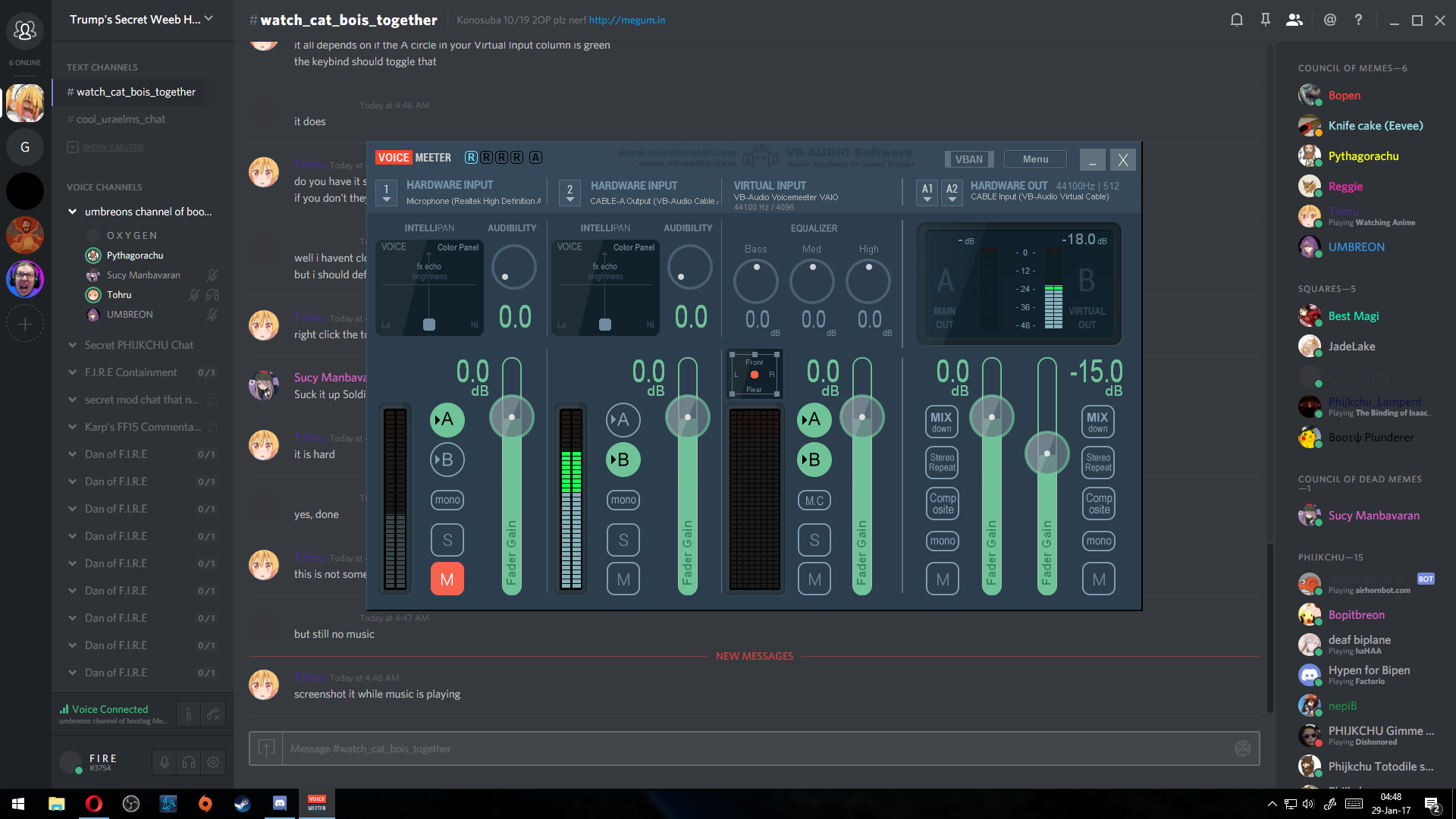Click the message input field
This screenshot has height=819, width=1456.
point(755,748)
